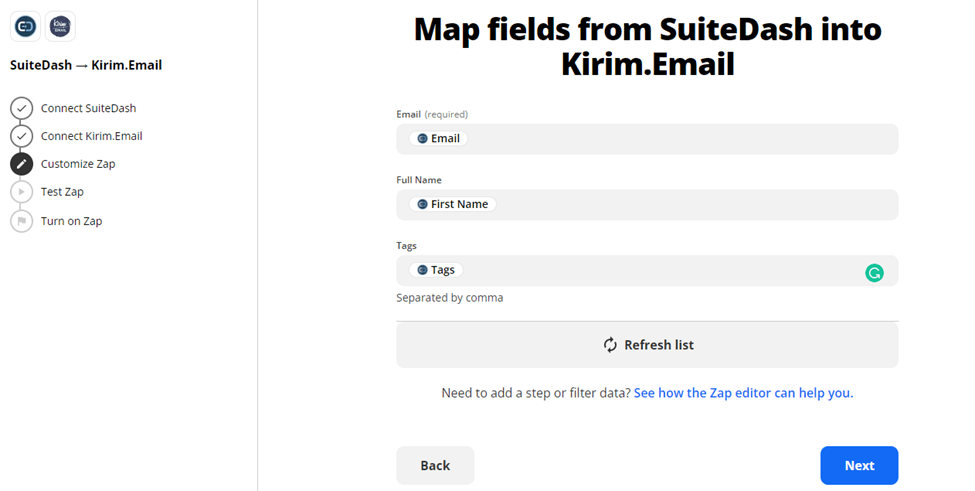
Task: Click the checkmark icon beside Connect Kirim.Email
Action: tap(22, 136)
